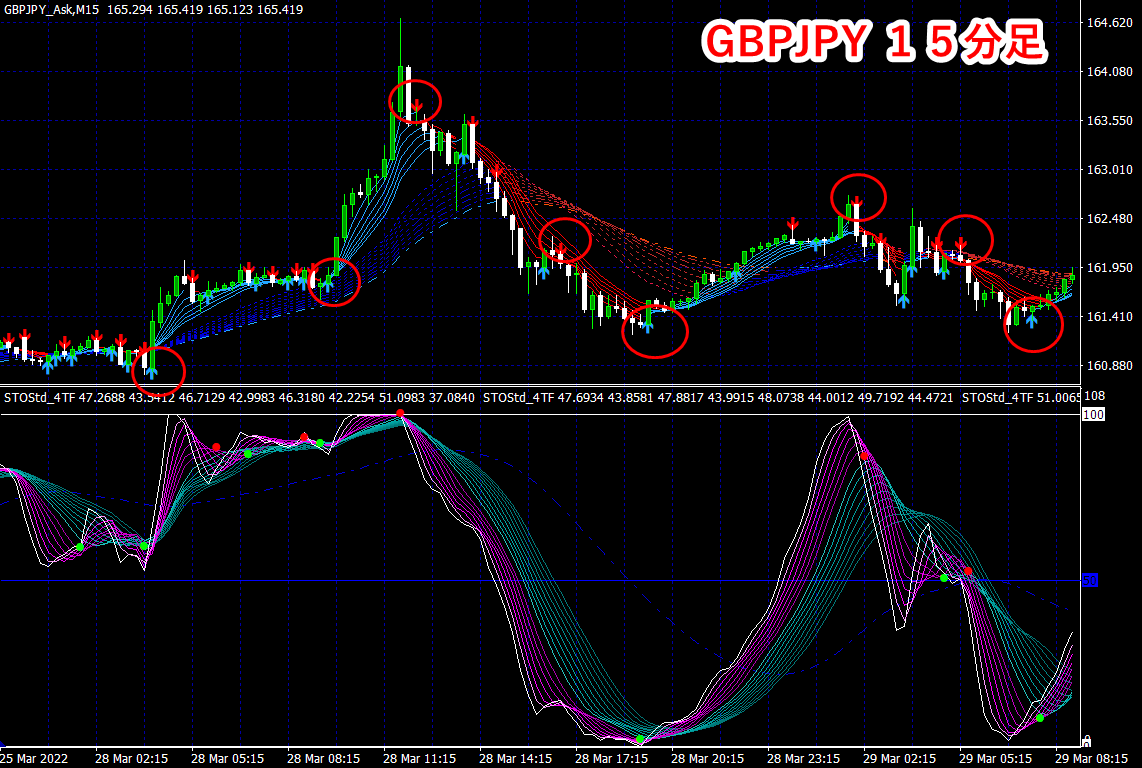Click the 108 indicator scale value
The image size is (1142, 768).
tap(1095, 396)
